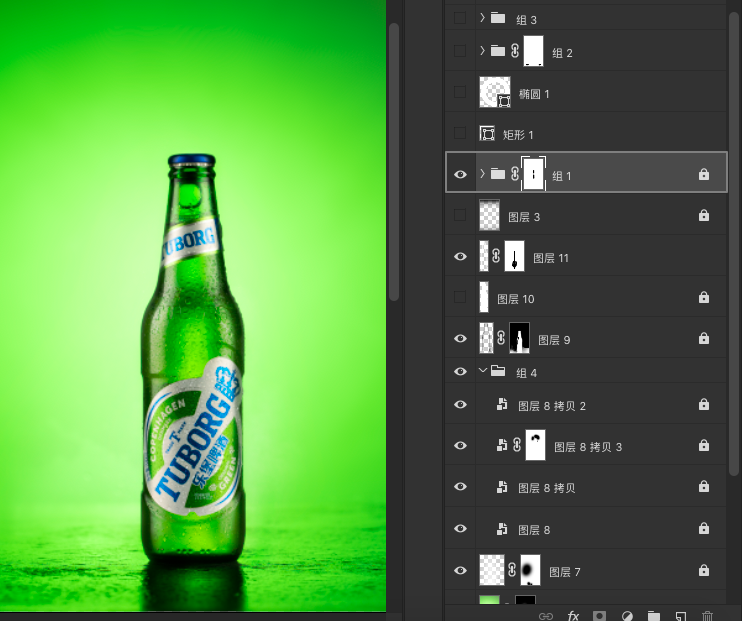The width and height of the screenshot is (742, 621).
Task: Select the layer mask thumbnail of 图层 7
Action: (530, 570)
